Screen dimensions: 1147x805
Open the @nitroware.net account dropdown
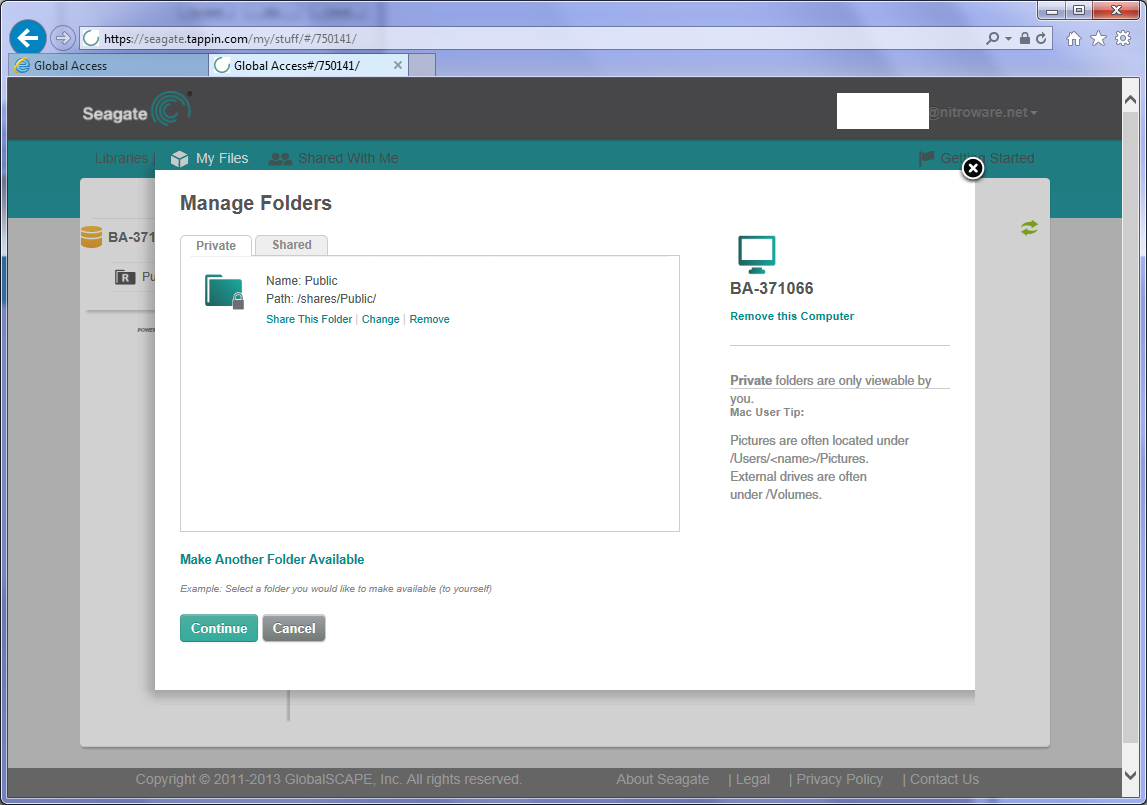[982, 112]
